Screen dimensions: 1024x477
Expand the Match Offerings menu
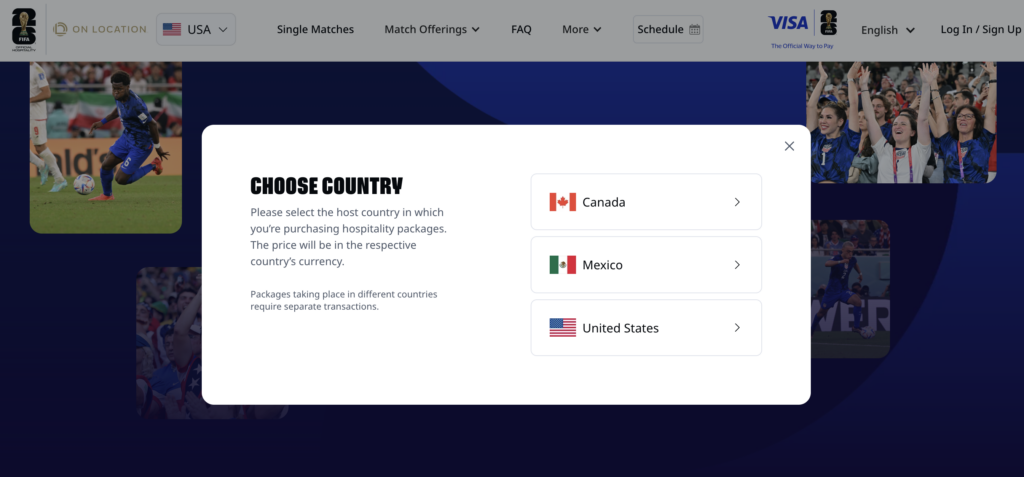431,30
